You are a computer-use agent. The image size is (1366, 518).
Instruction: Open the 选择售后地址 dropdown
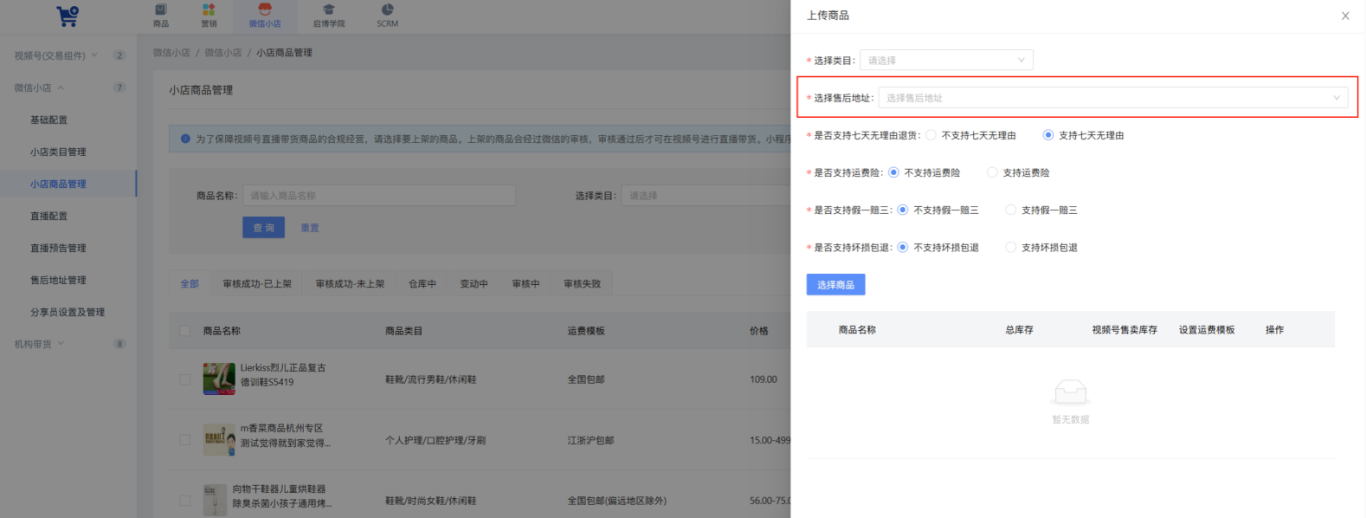1113,98
